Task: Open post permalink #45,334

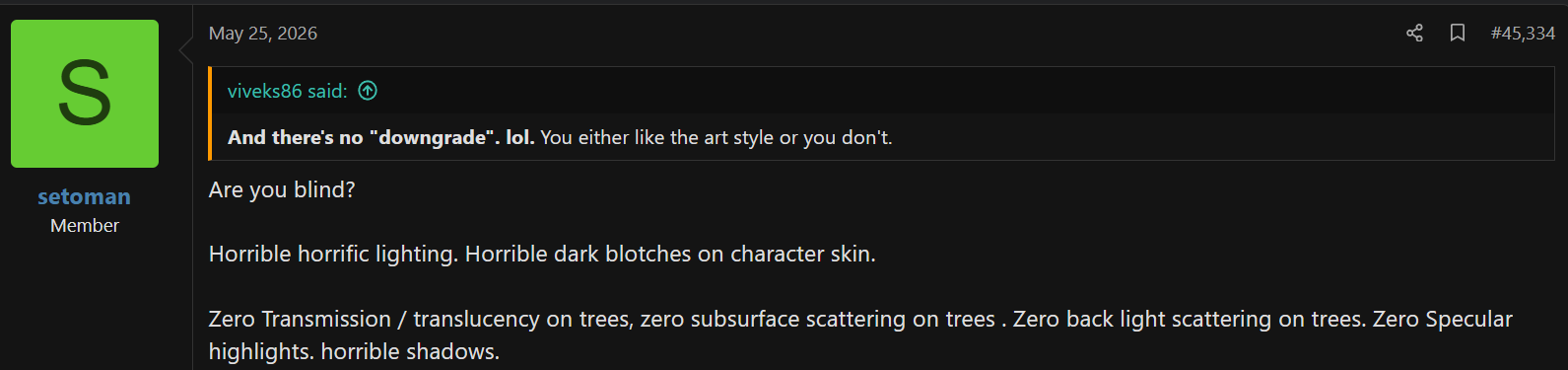Action: (x=1523, y=34)
